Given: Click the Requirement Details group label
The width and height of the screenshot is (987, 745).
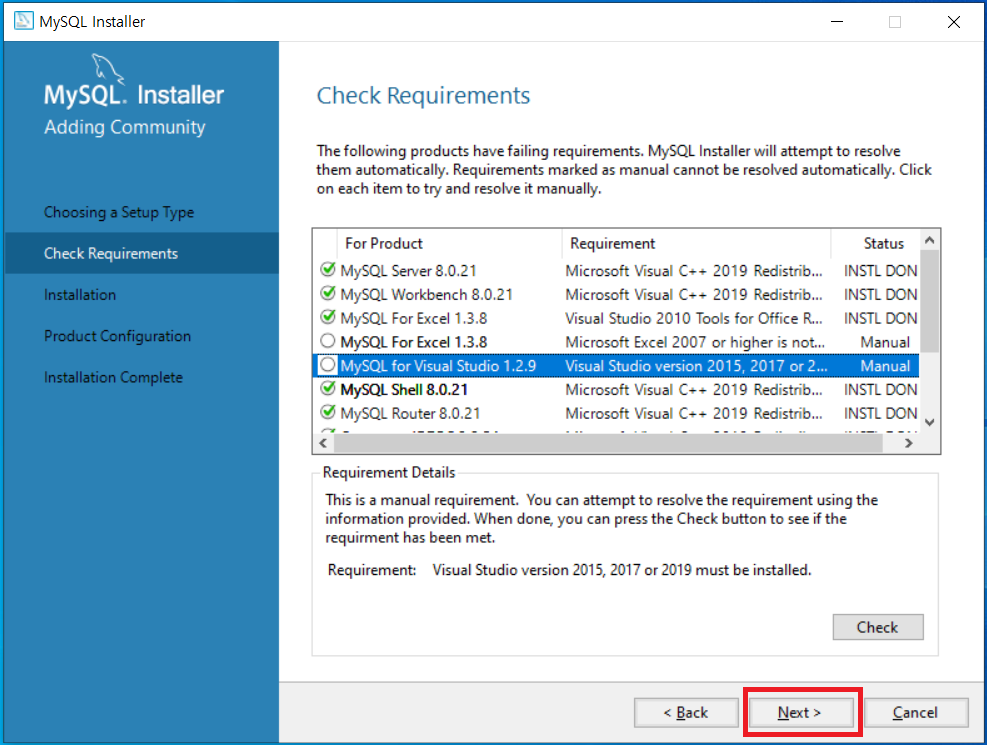Looking at the screenshot, I should (x=389, y=472).
